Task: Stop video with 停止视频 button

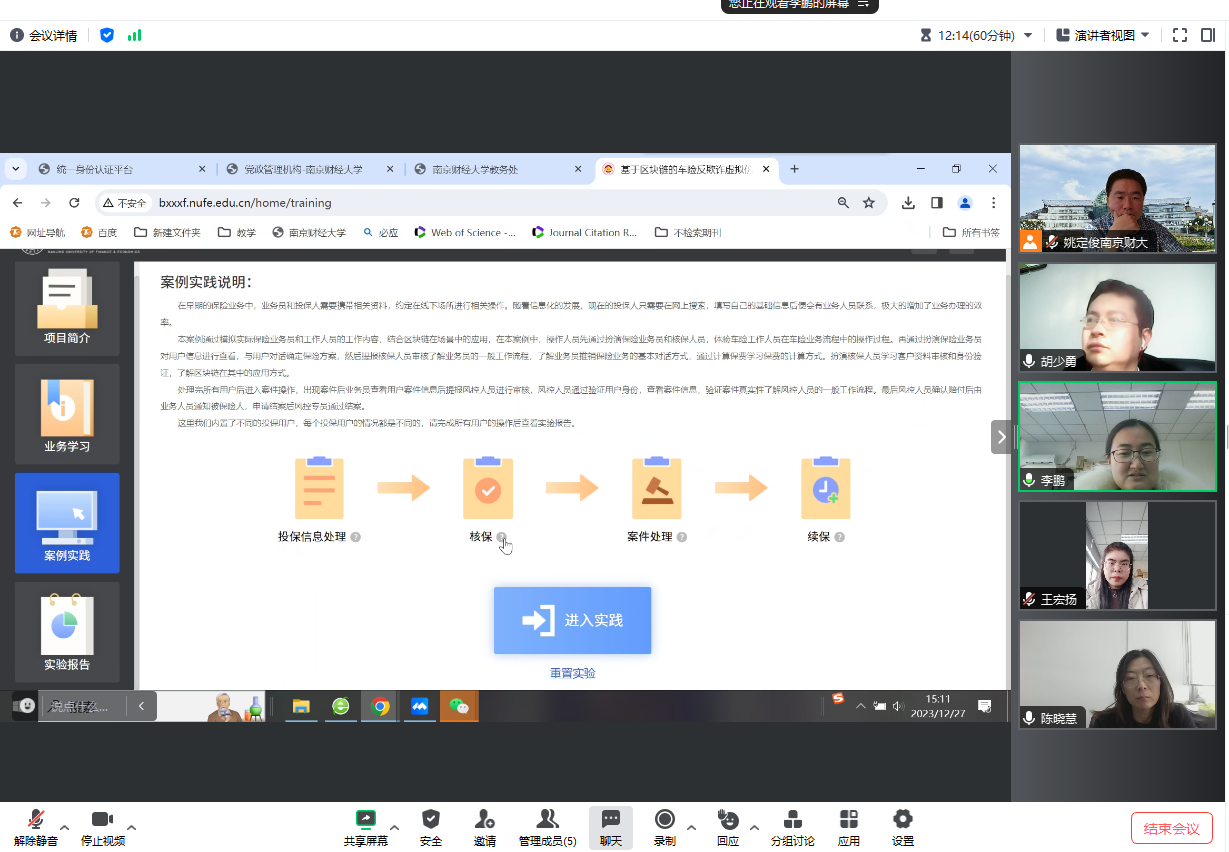Action: [x=102, y=827]
